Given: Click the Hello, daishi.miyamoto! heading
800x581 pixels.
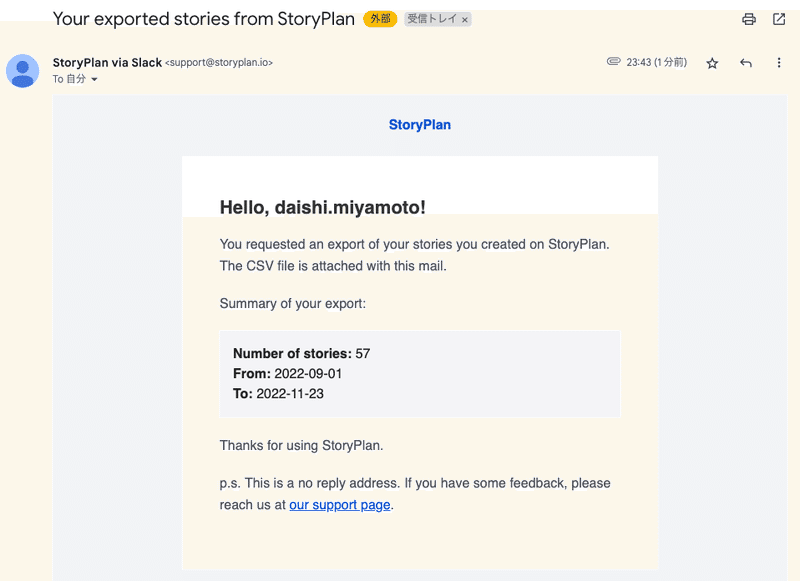Looking at the screenshot, I should (x=322, y=208).
